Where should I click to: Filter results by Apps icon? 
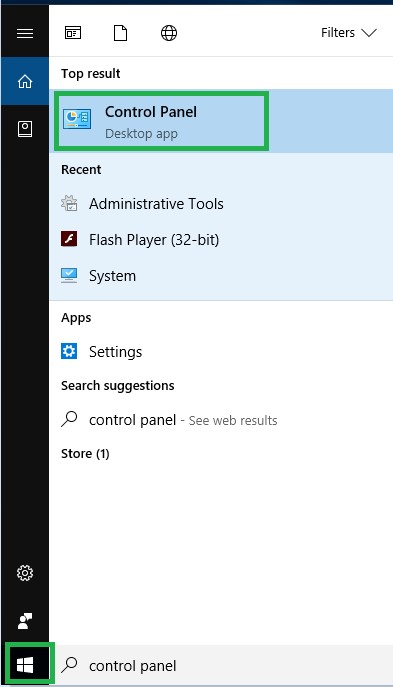(73, 33)
